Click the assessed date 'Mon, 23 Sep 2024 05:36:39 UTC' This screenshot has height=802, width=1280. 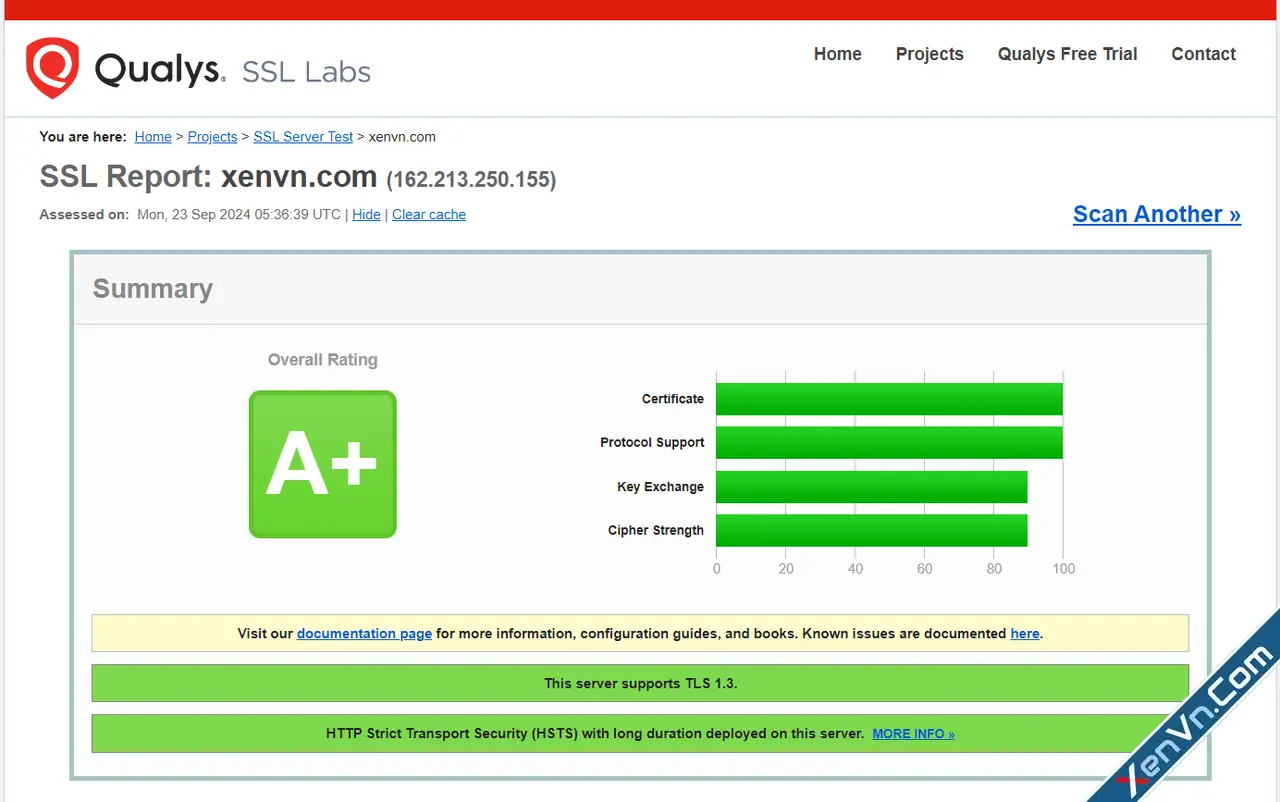click(x=238, y=215)
